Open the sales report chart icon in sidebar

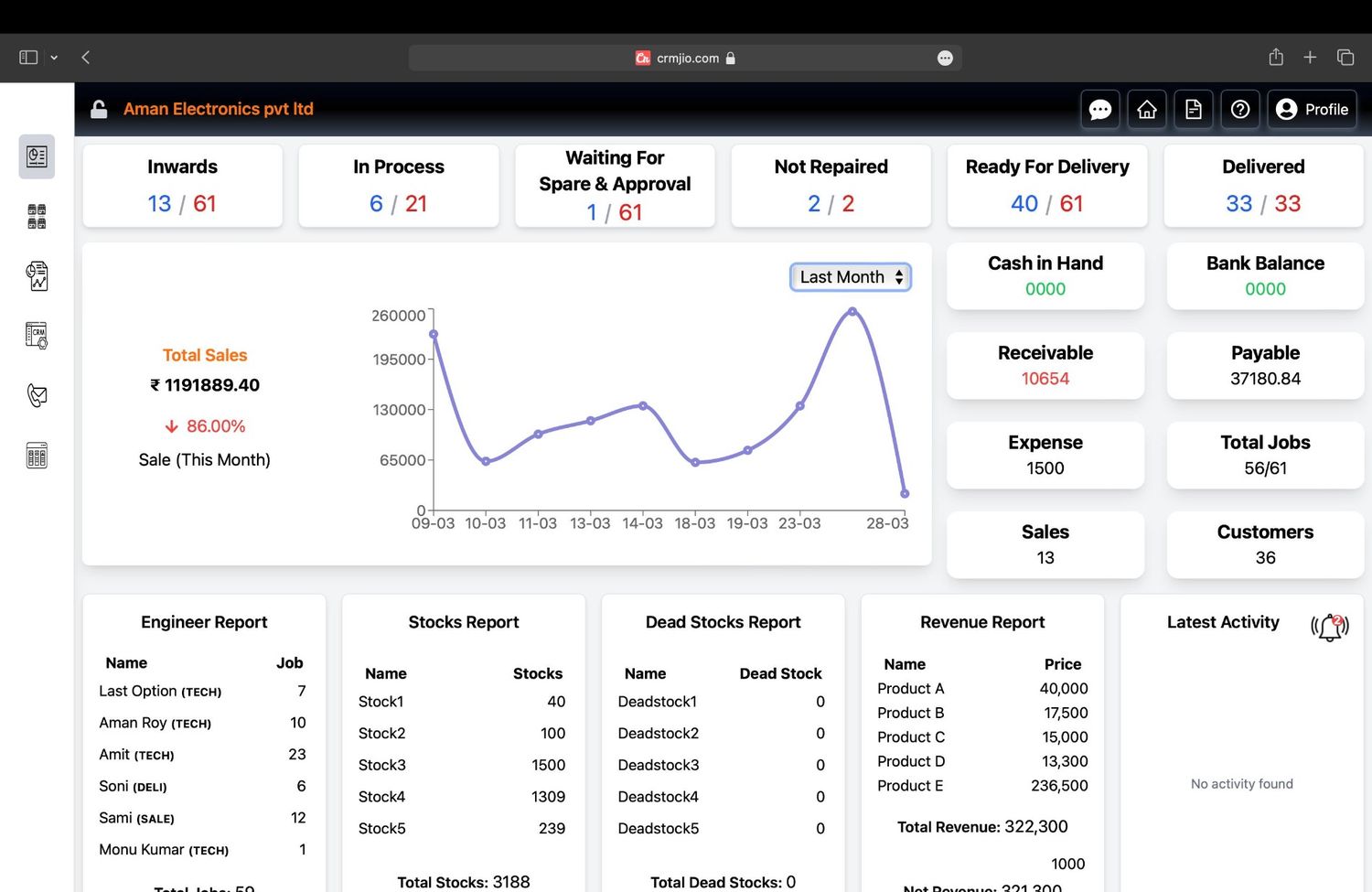click(36, 275)
